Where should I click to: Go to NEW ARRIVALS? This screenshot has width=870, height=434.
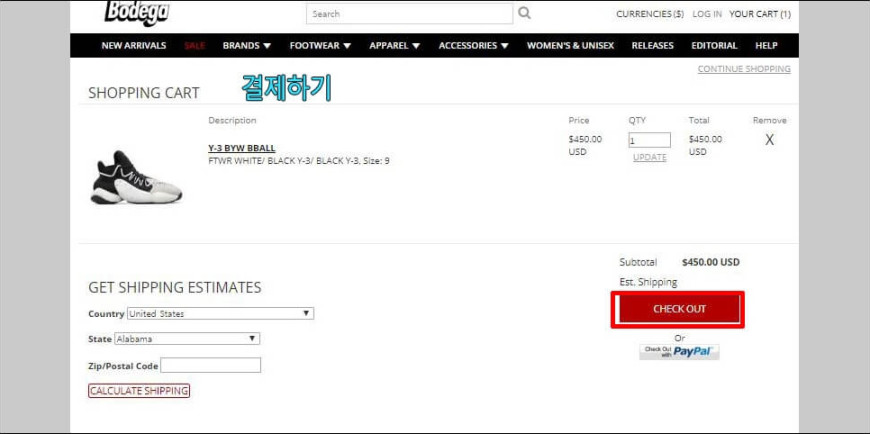[134, 46]
